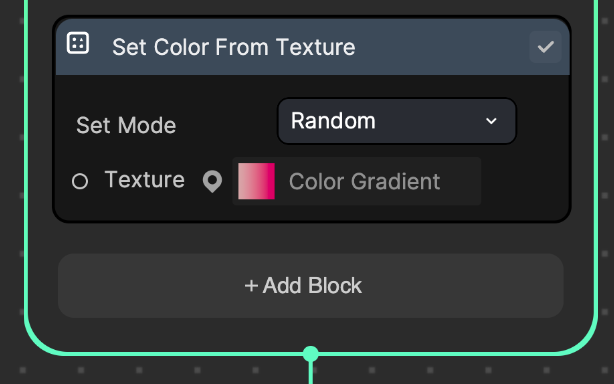Click the Color Gradient text label
The image size is (614, 384).
point(365,182)
